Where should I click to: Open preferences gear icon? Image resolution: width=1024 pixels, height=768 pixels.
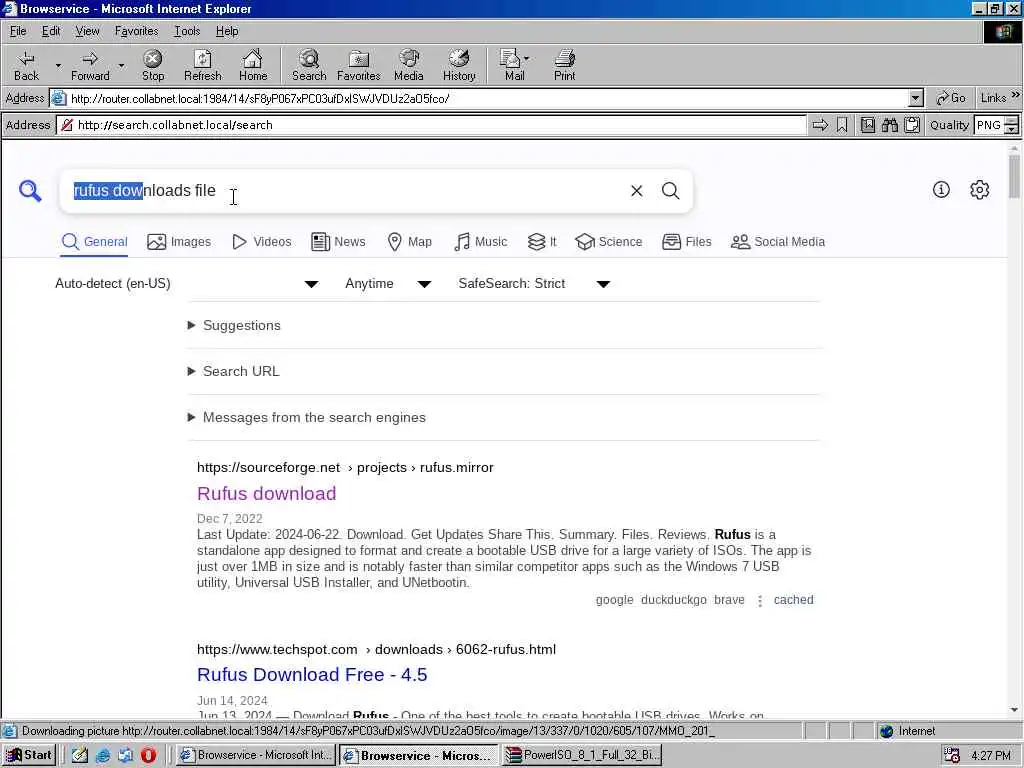tap(980, 190)
